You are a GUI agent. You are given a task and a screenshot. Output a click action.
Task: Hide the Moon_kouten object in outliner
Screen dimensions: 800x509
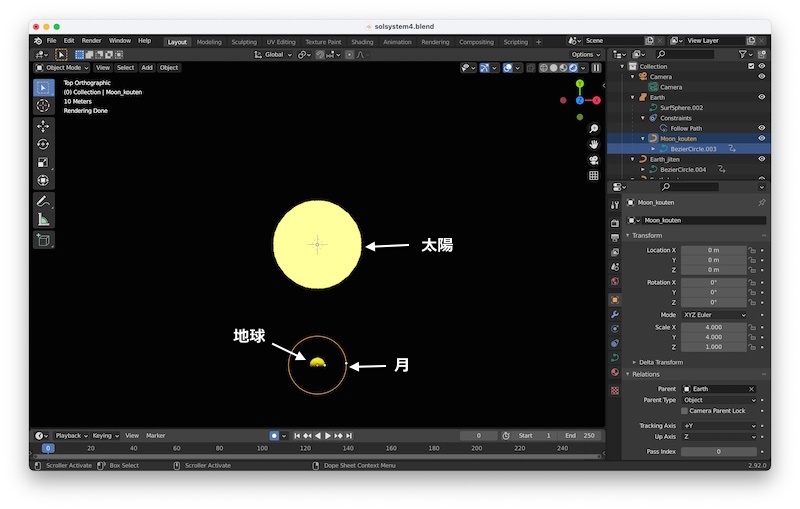pos(761,138)
